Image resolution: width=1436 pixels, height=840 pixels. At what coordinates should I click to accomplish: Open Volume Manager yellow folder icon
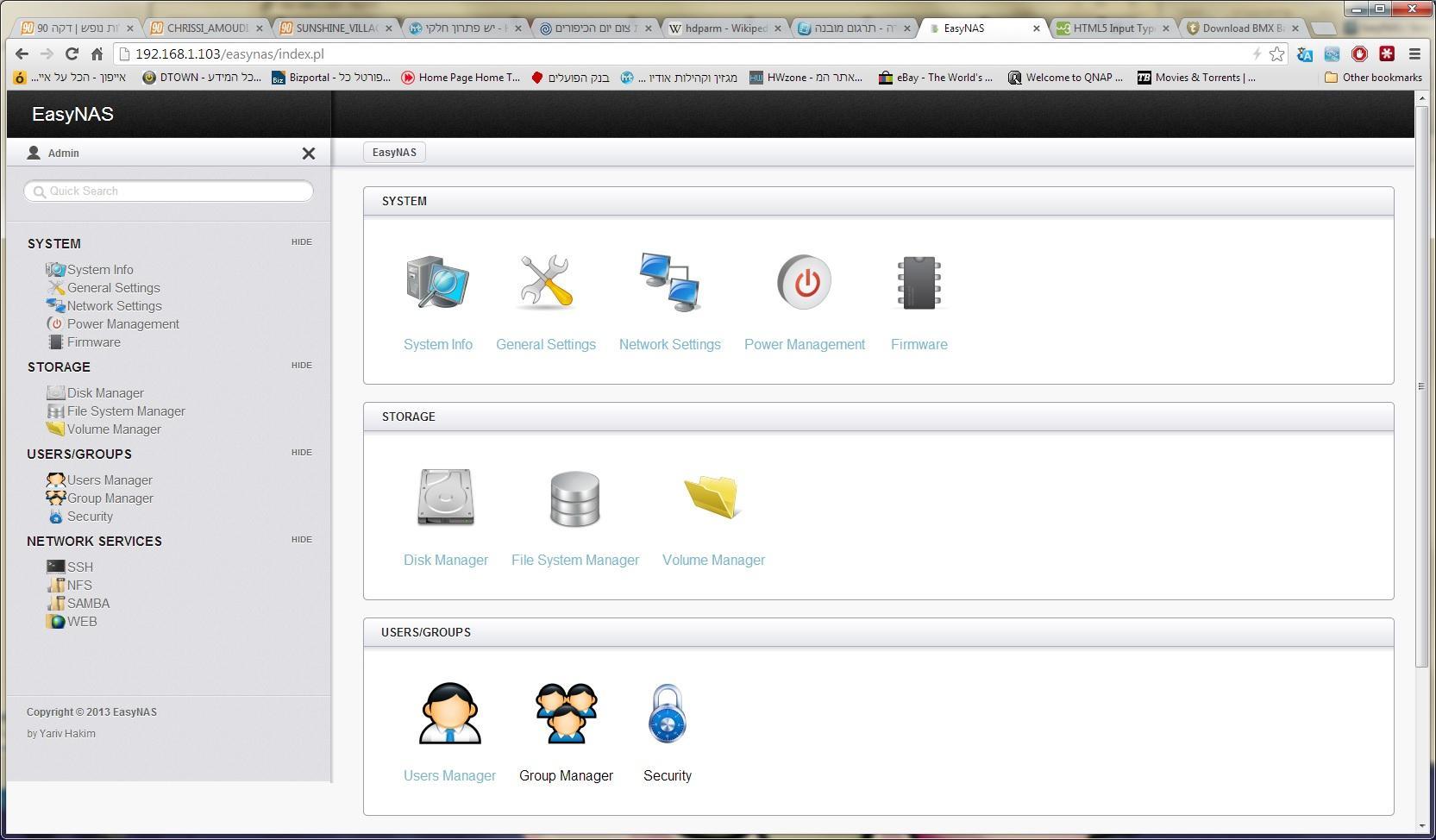pos(713,498)
